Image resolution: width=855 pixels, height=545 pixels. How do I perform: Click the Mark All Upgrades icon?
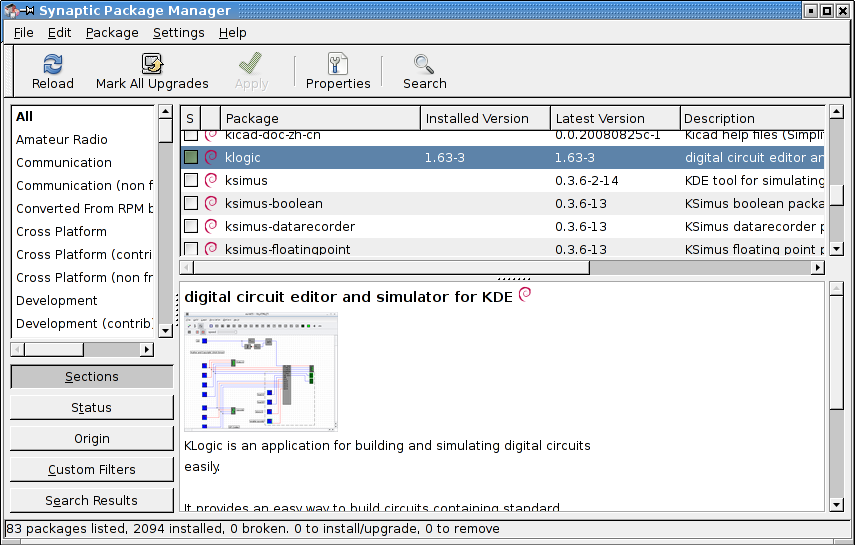(x=152, y=64)
